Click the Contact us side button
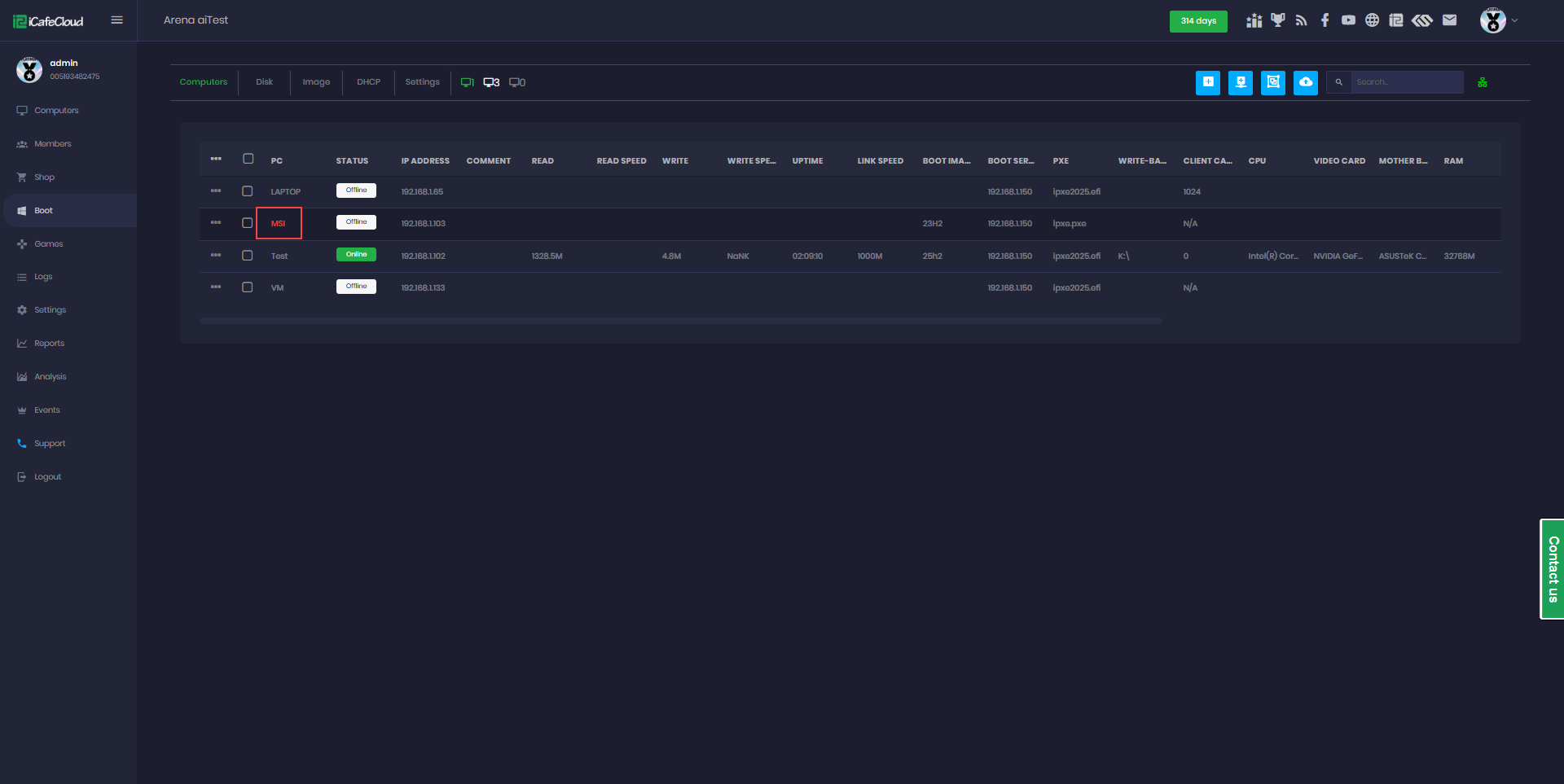Viewport: 1564px width, 784px height. (1552, 569)
